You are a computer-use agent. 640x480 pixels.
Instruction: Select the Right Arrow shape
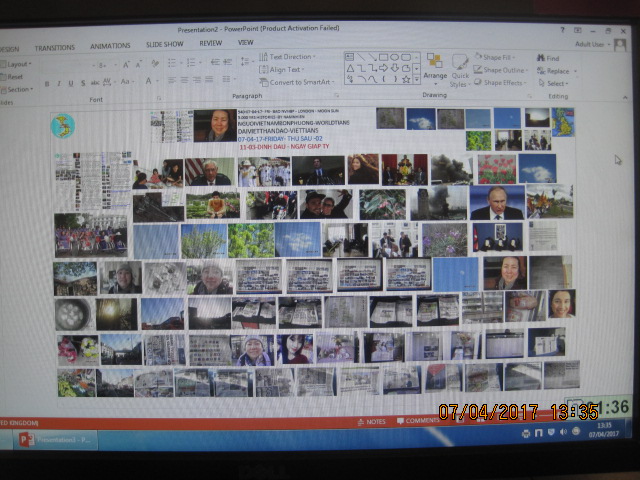(x=383, y=68)
